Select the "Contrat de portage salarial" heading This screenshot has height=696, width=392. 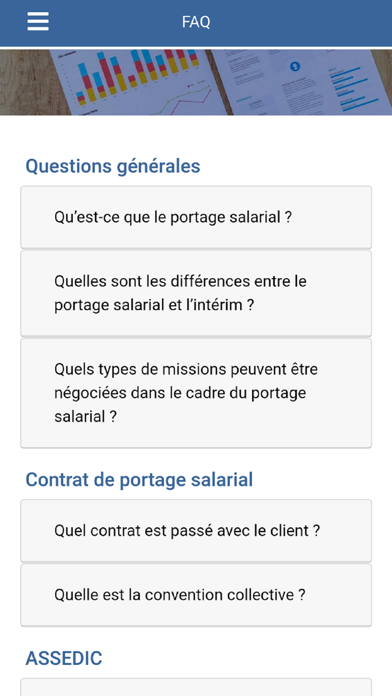click(x=139, y=480)
